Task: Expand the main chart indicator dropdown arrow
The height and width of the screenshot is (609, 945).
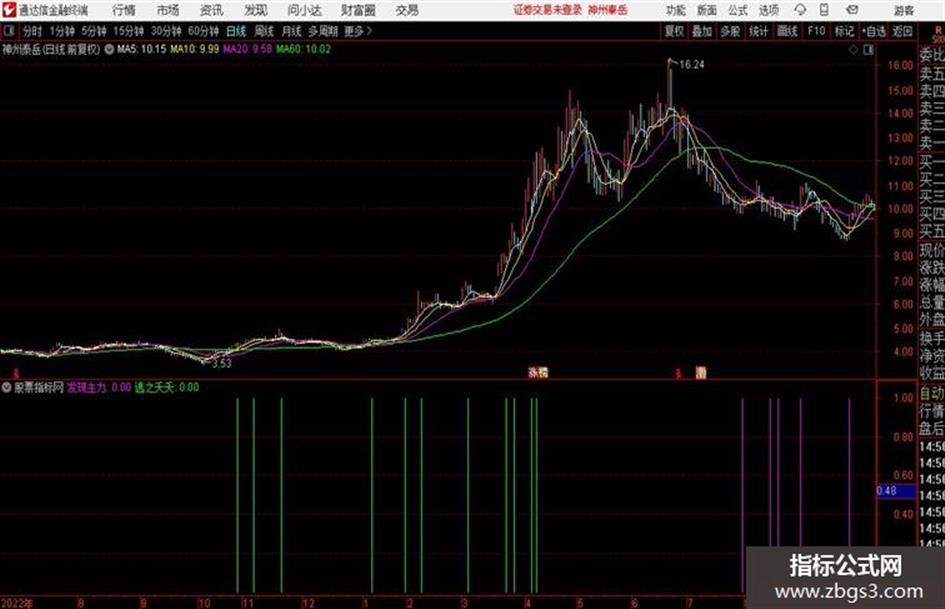Action: (x=109, y=49)
